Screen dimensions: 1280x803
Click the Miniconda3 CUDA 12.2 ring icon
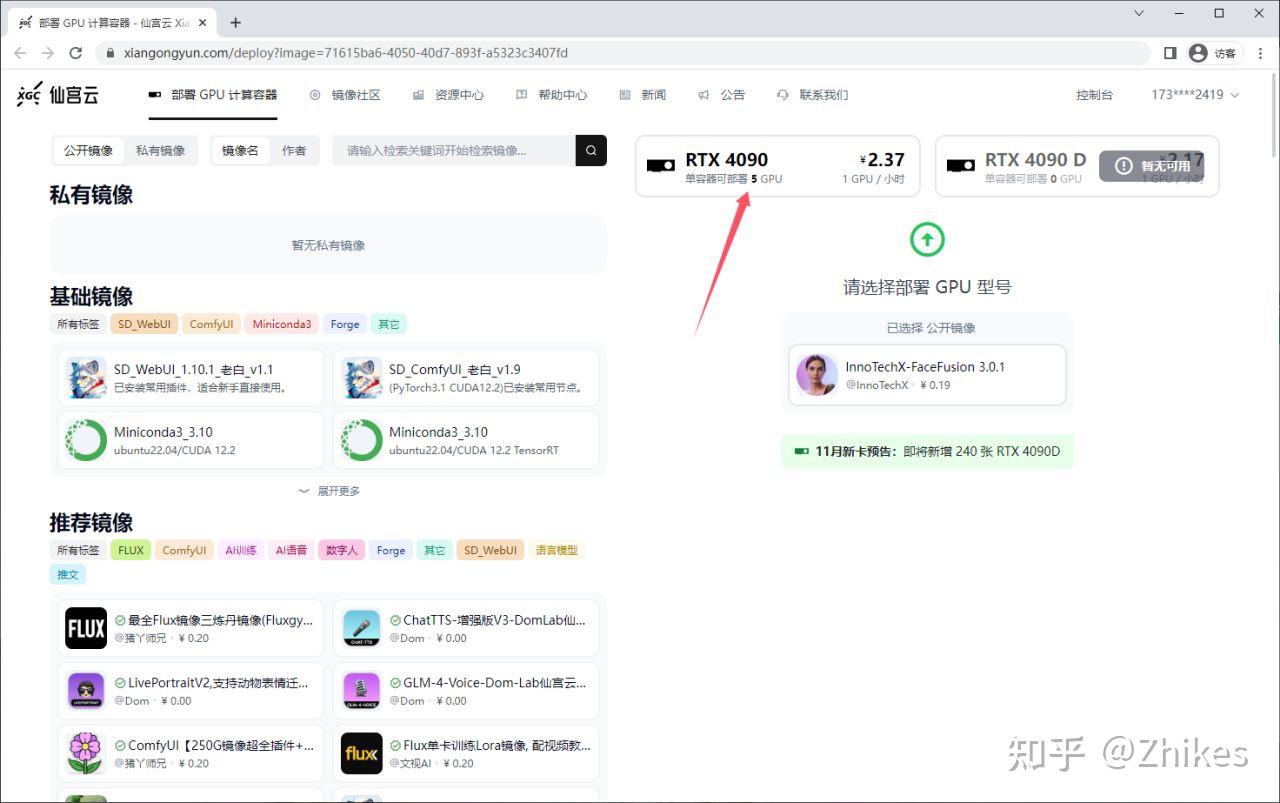(86, 440)
